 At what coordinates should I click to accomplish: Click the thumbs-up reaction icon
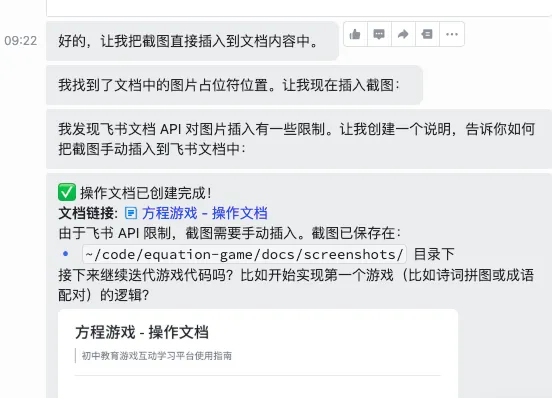click(355, 34)
